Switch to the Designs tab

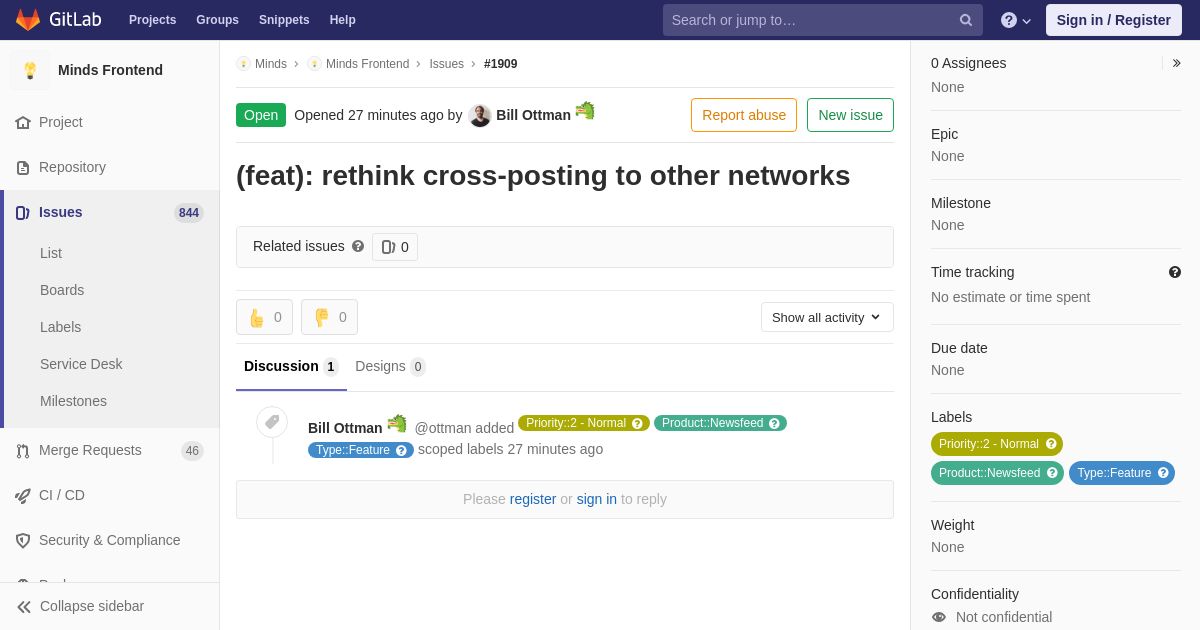[390, 366]
